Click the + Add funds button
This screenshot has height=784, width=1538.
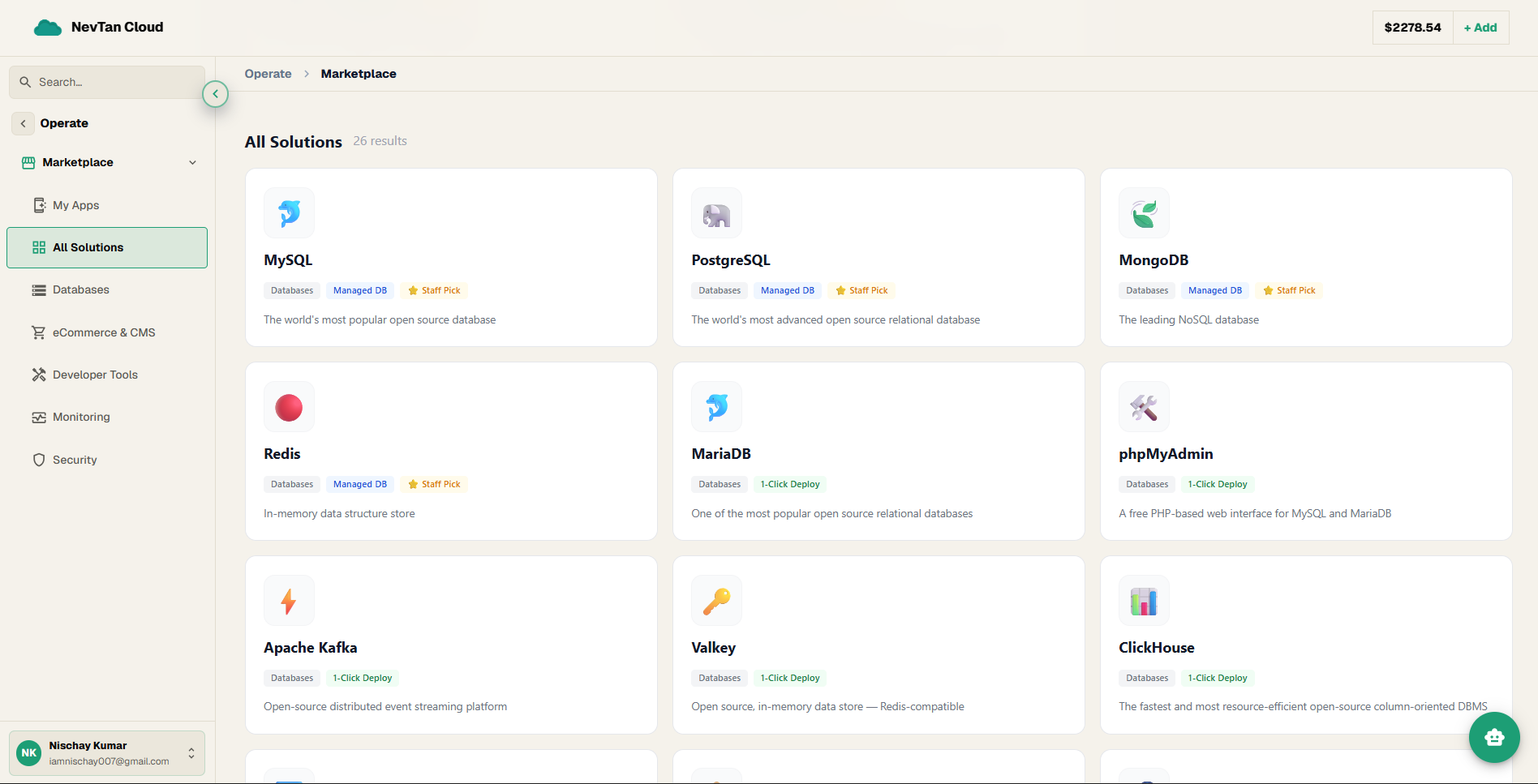tap(1480, 28)
